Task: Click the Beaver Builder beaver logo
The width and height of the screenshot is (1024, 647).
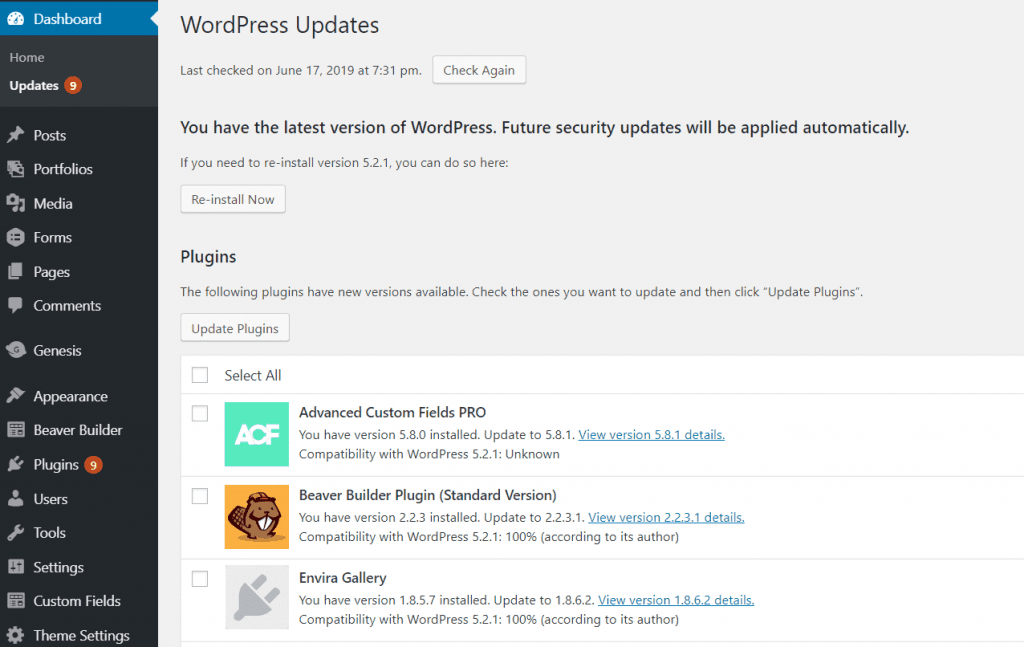Action: click(257, 516)
